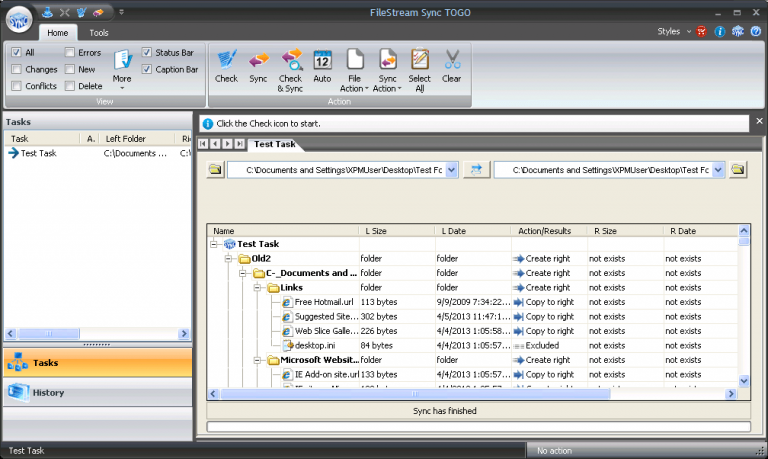Collapse the C-_Documents and folder node
768x459 pixels.
(x=243, y=273)
